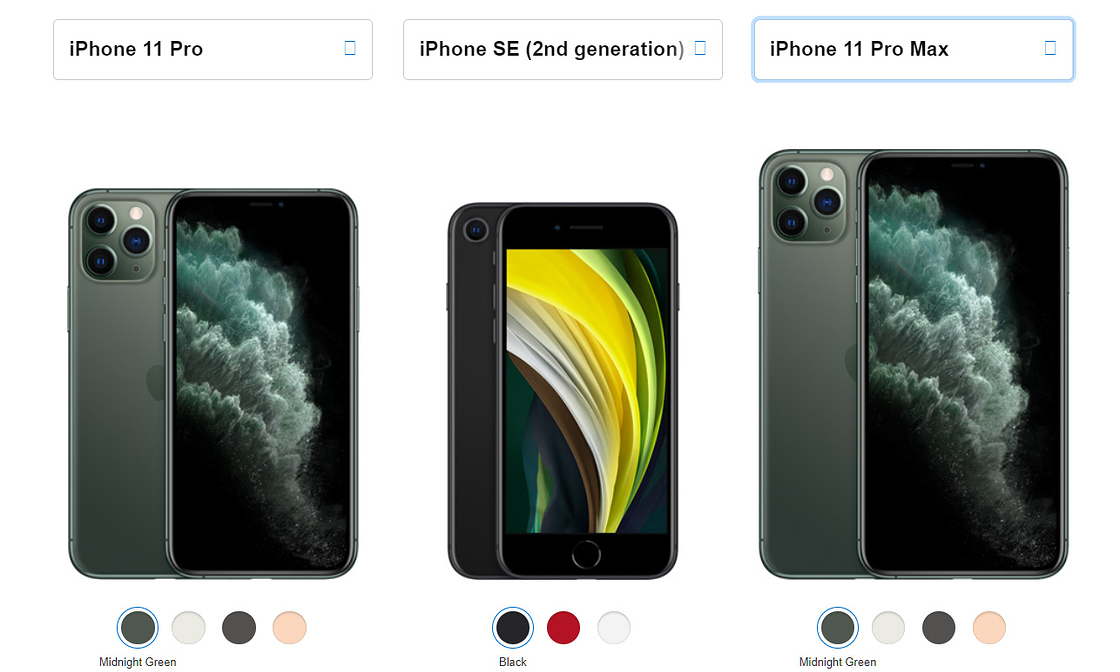Select Red swatch for iPhone SE
The image size is (1120, 672).
[564, 628]
